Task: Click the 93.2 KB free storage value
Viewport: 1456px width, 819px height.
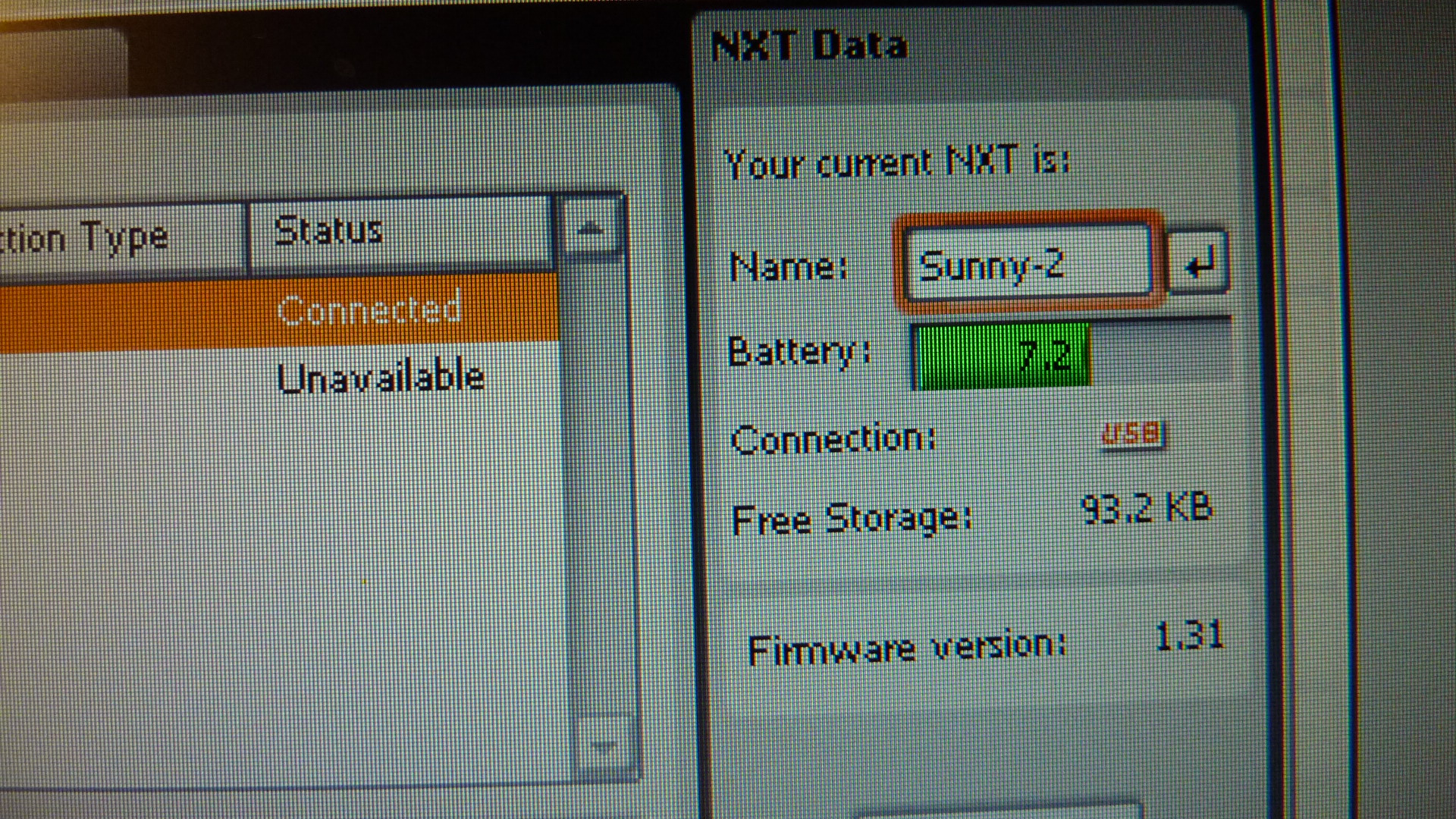Action: point(1147,508)
